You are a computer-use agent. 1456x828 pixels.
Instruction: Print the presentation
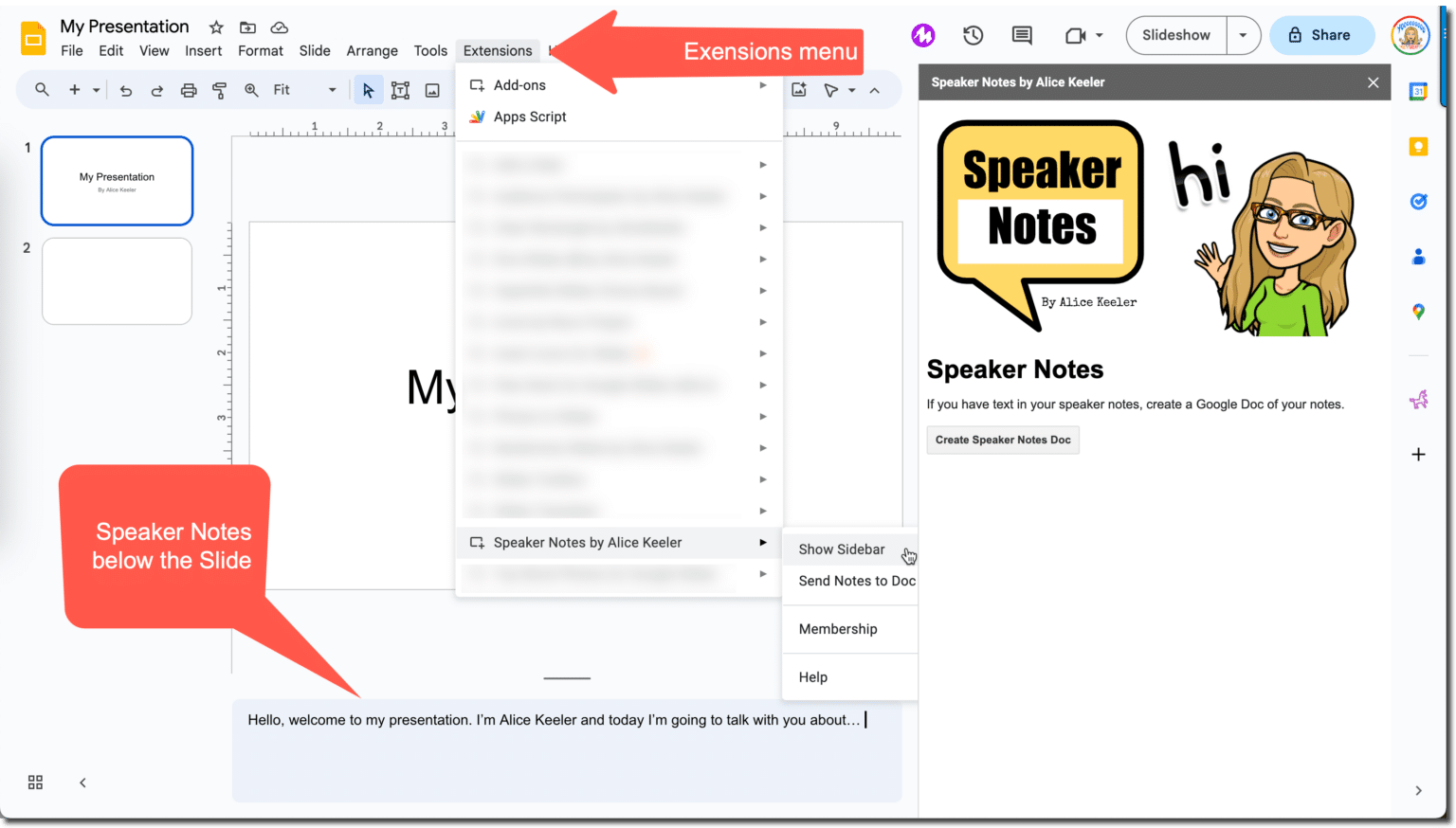click(x=189, y=90)
